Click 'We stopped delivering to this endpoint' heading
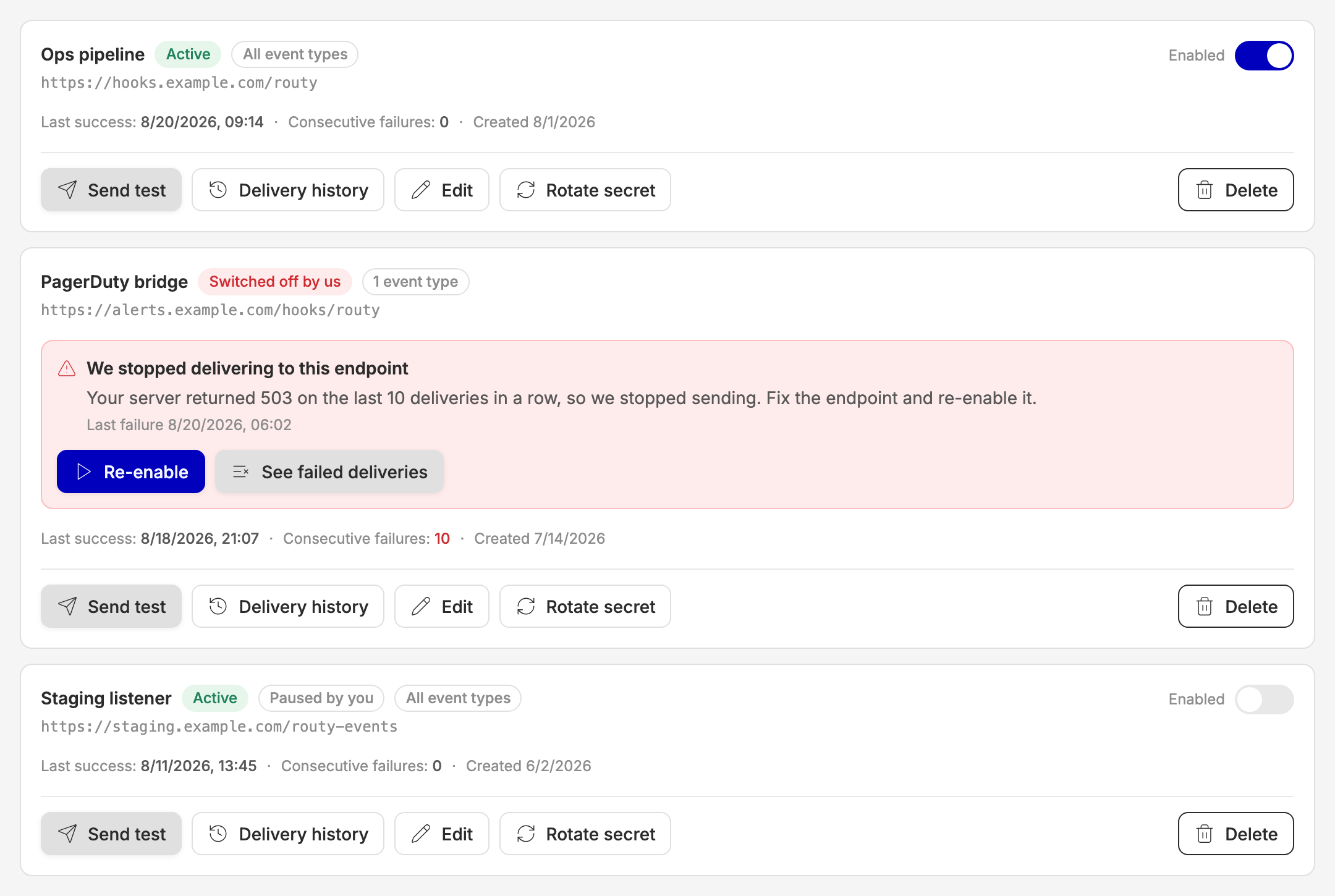Image resolution: width=1335 pixels, height=896 pixels. (x=247, y=368)
